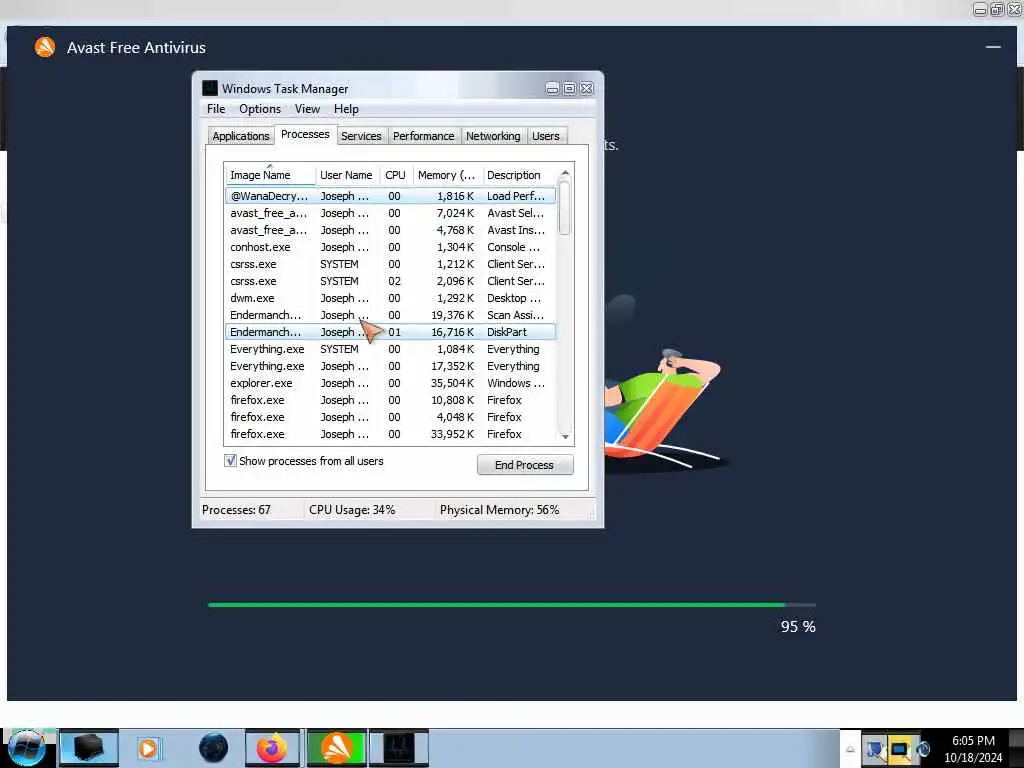The width and height of the screenshot is (1024, 768).
Task: Open the Windows Start orb
Action: [27, 748]
